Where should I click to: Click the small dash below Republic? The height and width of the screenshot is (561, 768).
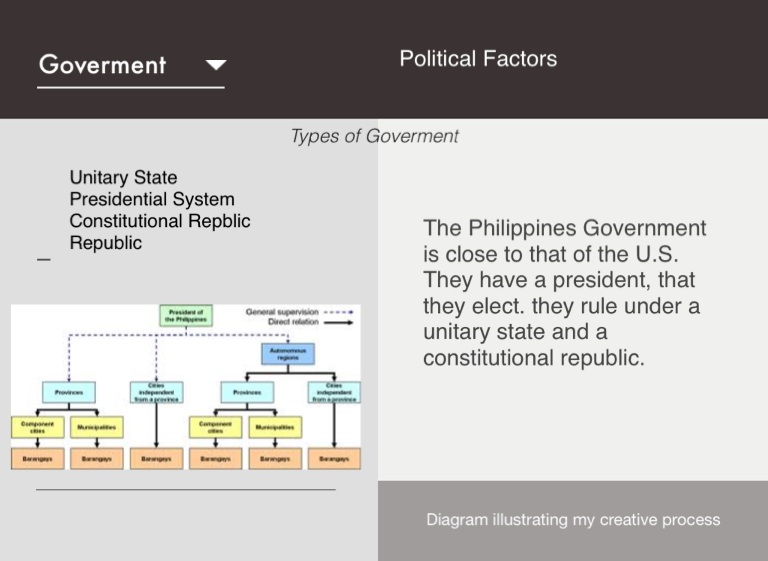coord(43,260)
